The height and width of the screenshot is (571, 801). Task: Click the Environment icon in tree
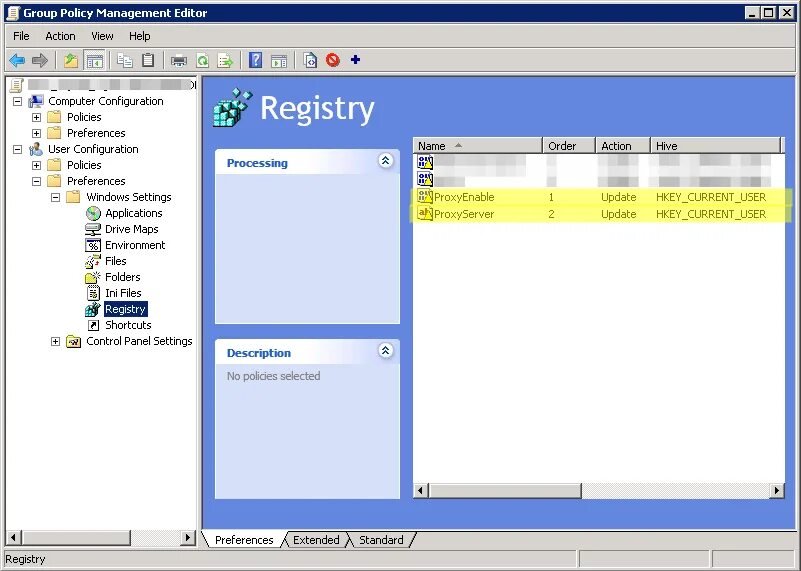(x=93, y=245)
